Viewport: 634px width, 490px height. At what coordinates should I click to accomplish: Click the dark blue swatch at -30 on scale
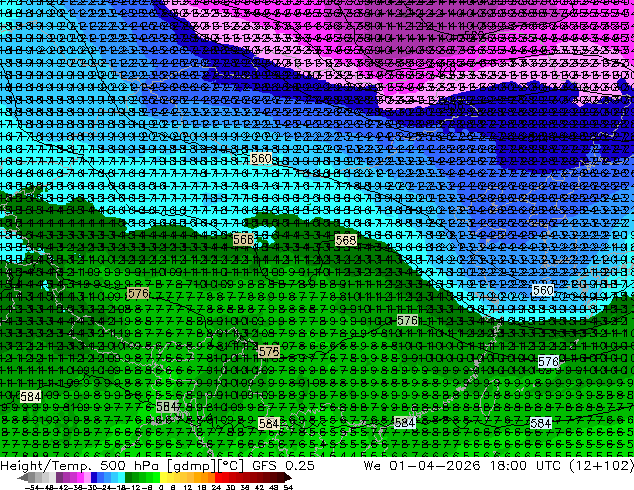tap(94, 478)
